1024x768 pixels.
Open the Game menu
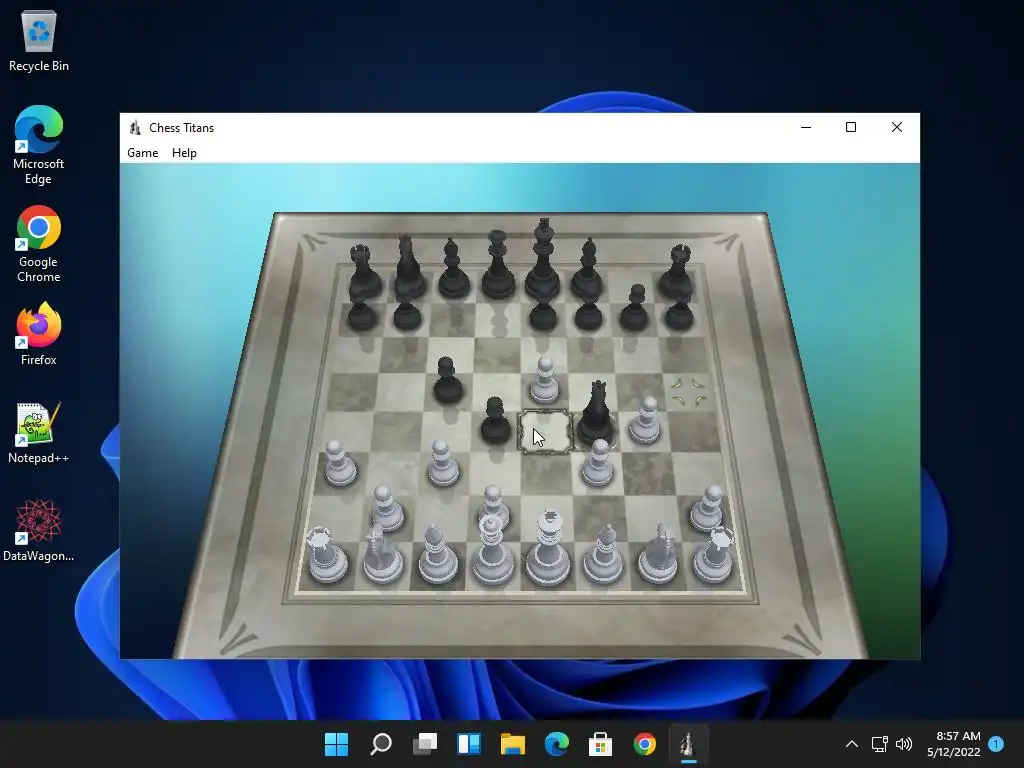coord(142,153)
